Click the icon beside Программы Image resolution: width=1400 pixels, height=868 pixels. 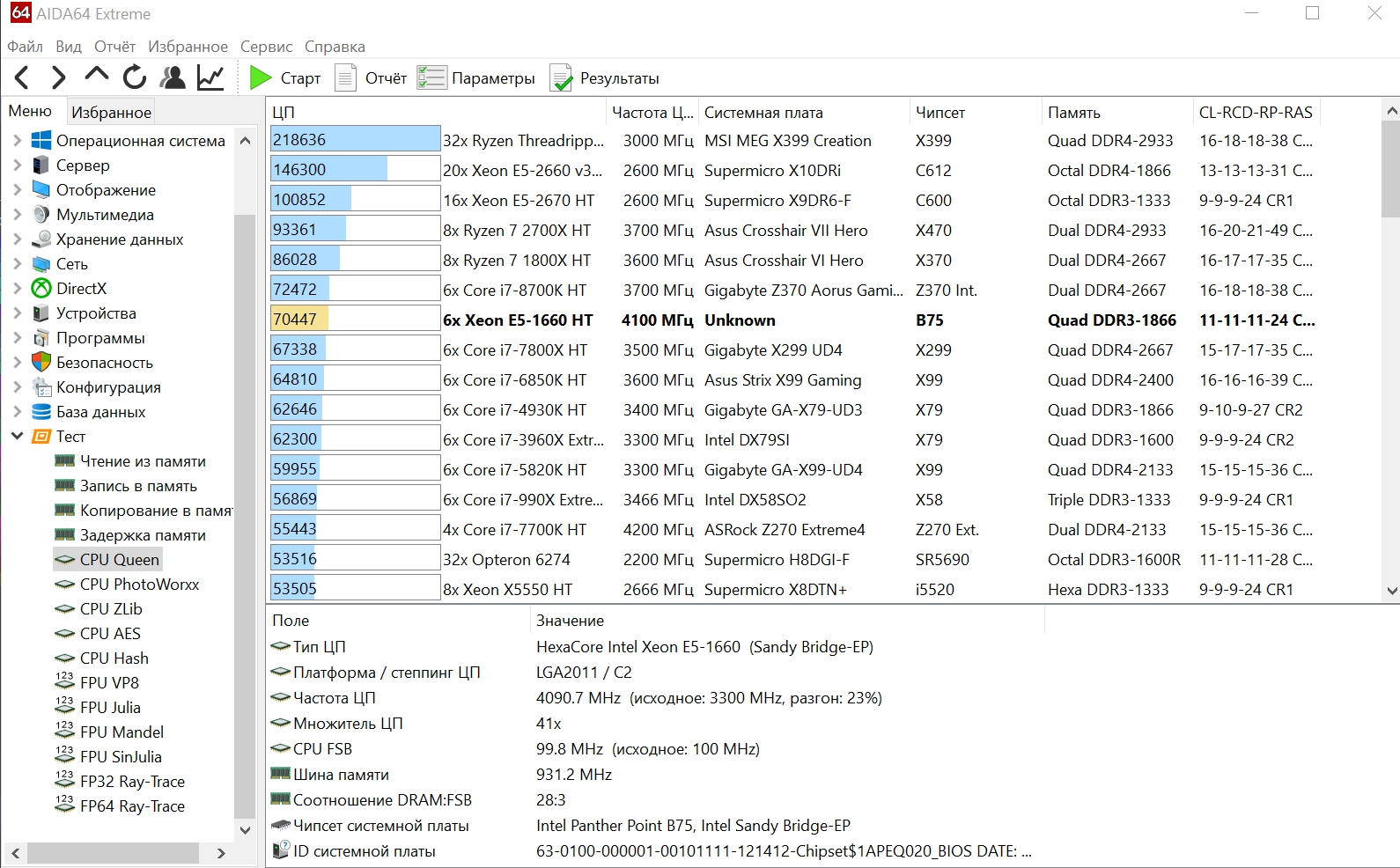[x=41, y=338]
